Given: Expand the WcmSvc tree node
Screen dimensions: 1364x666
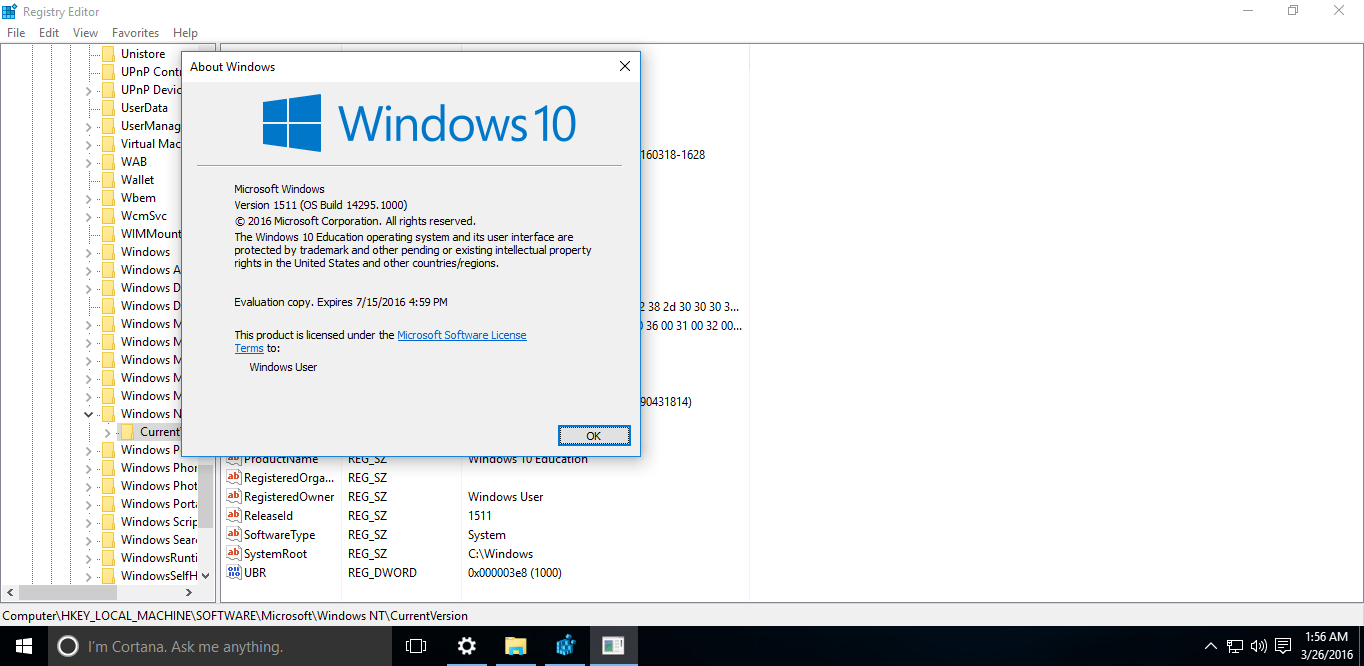Looking at the screenshot, I should [89, 216].
